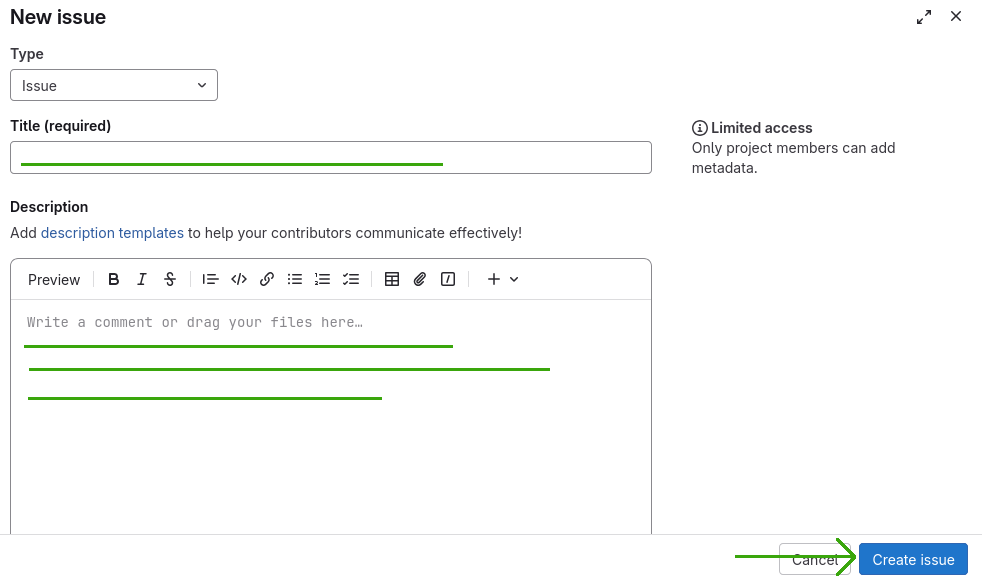Insert inline code formatting
The image size is (982, 578).
click(x=239, y=280)
